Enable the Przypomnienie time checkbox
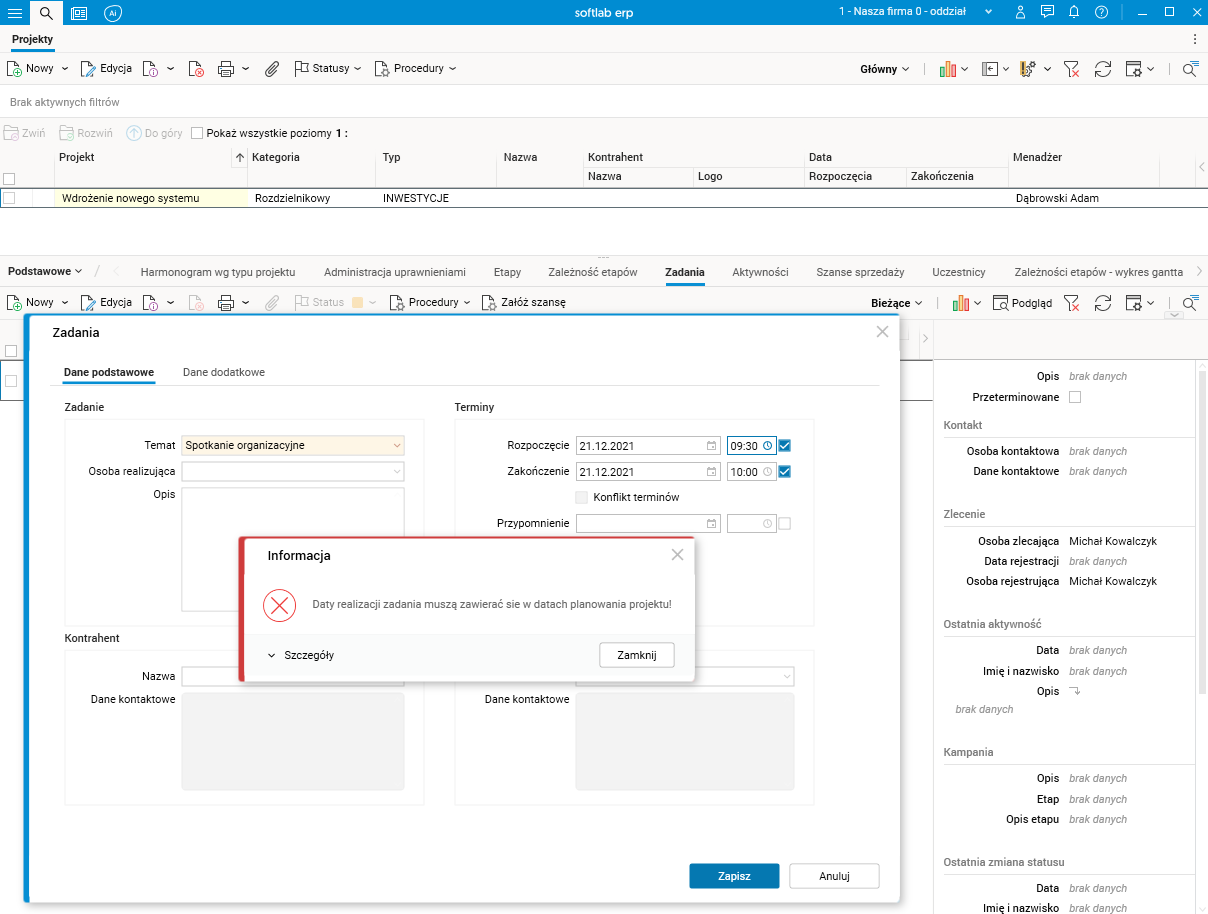This screenshot has height=914, width=1208. click(785, 523)
